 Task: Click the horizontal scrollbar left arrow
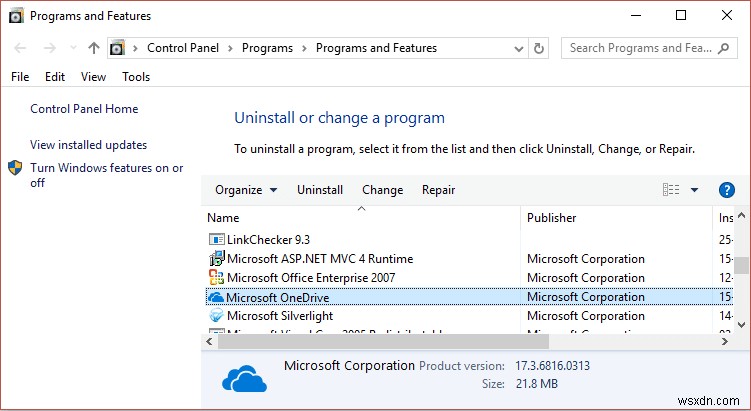[x=209, y=342]
